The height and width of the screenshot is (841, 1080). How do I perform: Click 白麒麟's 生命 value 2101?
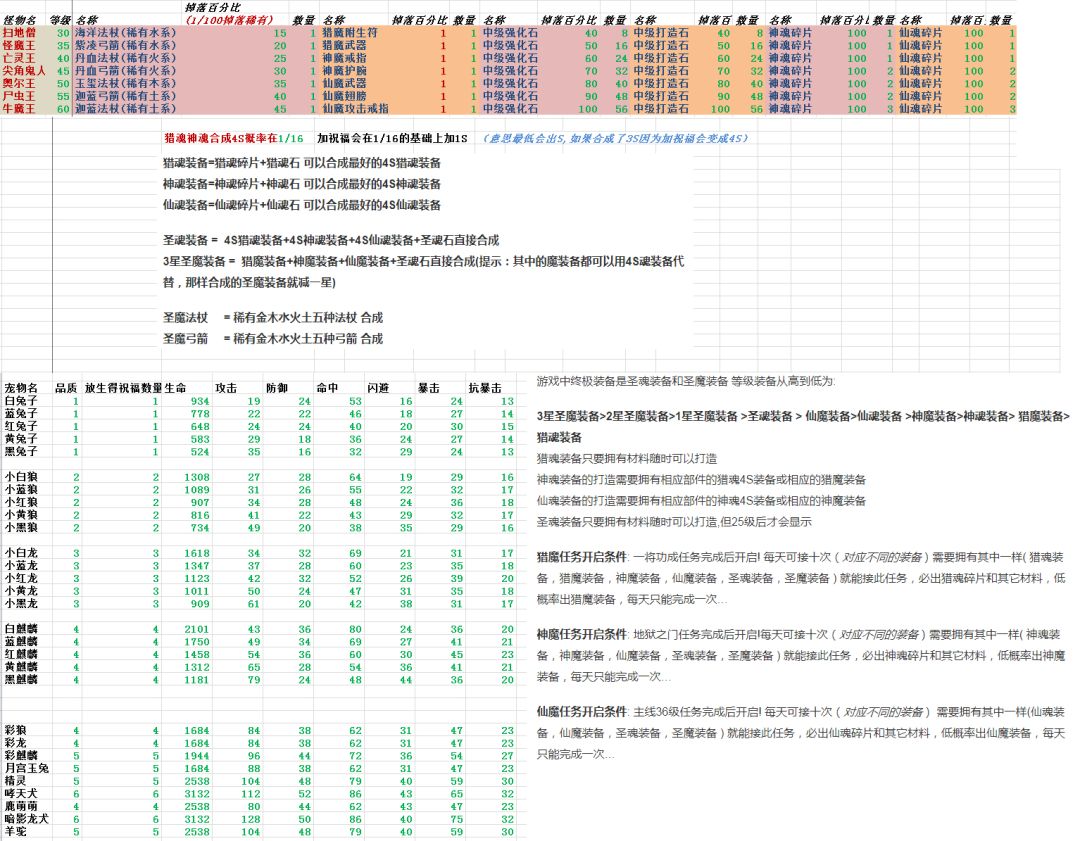[197, 630]
